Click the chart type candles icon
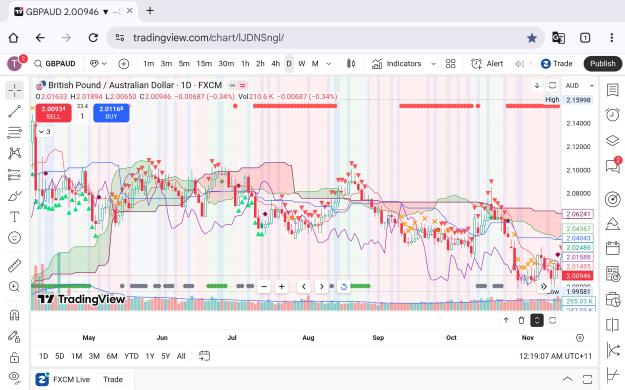This screenshot has height=390, width=625. click(351, 63)
